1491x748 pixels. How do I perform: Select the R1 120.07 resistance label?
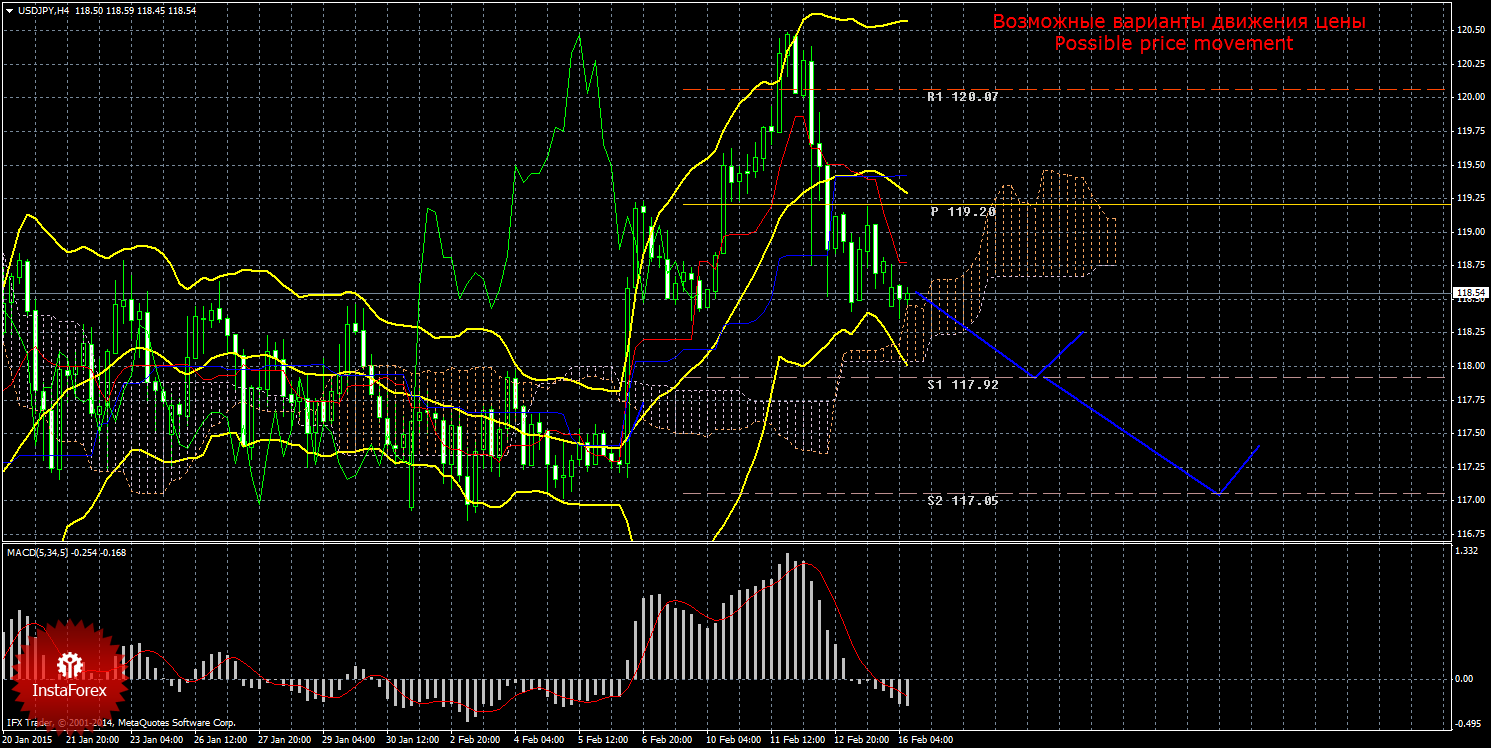tap(962, 97)
